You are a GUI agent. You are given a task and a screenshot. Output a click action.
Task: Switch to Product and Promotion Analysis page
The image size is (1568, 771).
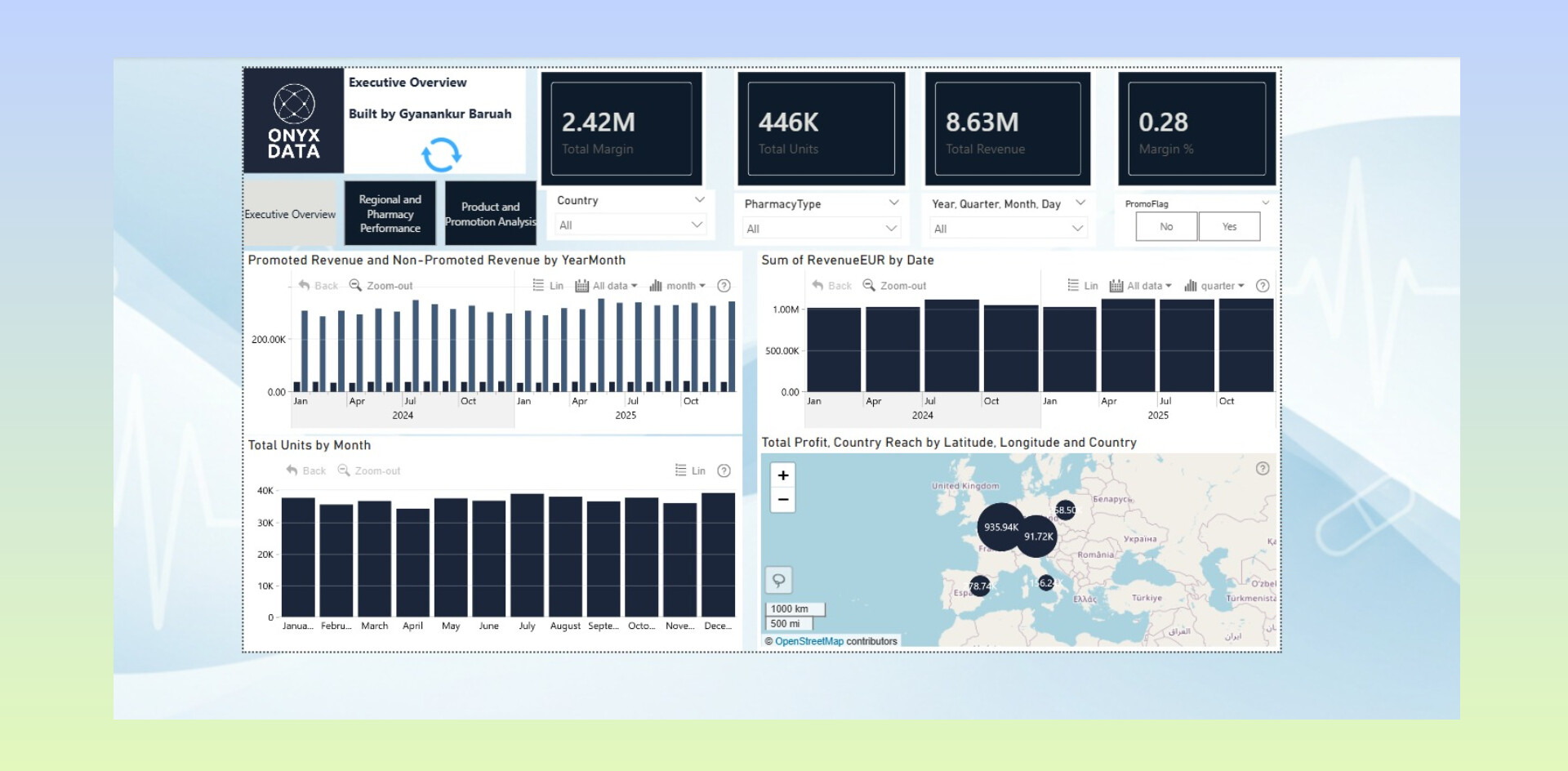click(x=490, y=214)
